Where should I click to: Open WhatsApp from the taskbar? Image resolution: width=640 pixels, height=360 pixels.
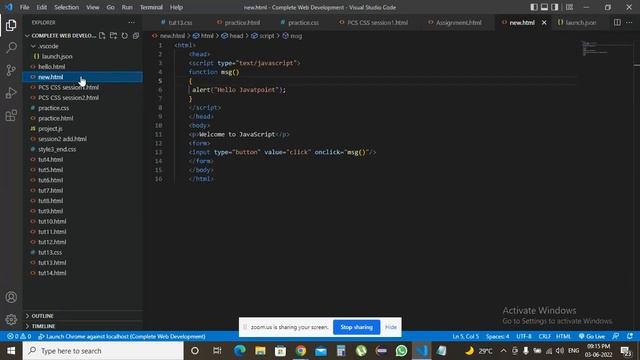[x=401, y=351]
